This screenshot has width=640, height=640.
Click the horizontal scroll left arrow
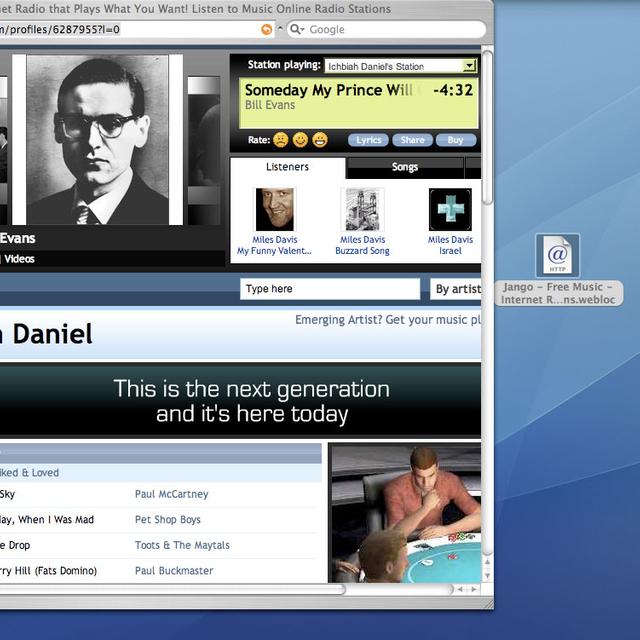460,589
